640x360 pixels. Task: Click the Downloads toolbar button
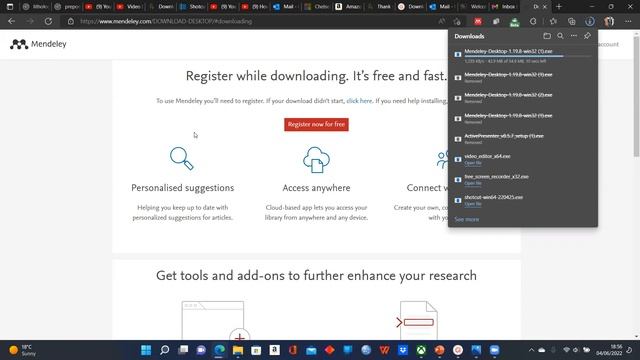click(x=590, y=21)
